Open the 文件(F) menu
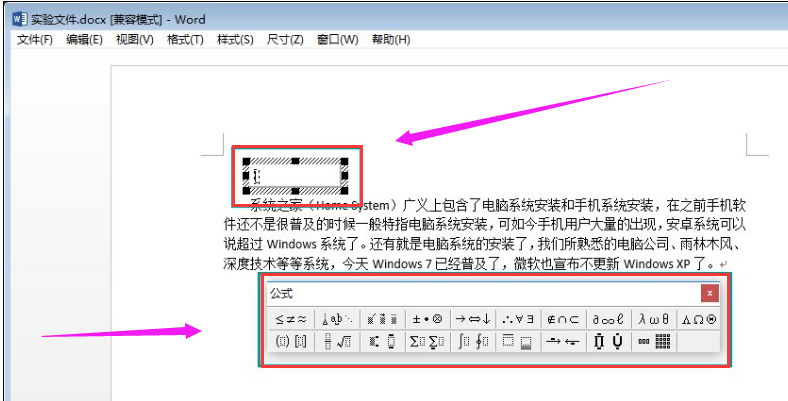The height and width of the screenshot is (401, 788). [35, 40]
